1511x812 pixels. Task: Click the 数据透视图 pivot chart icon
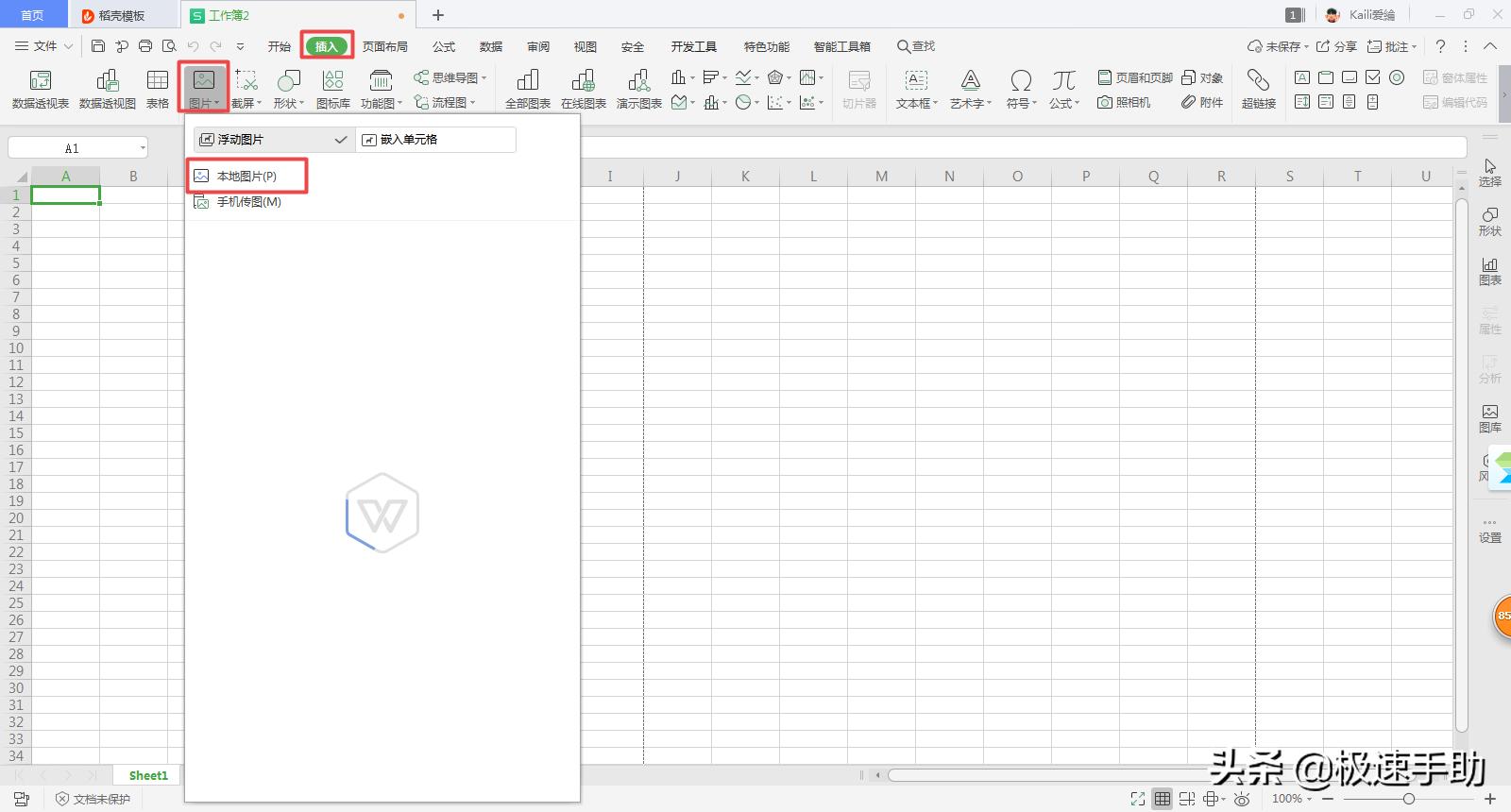coord(108,89)
